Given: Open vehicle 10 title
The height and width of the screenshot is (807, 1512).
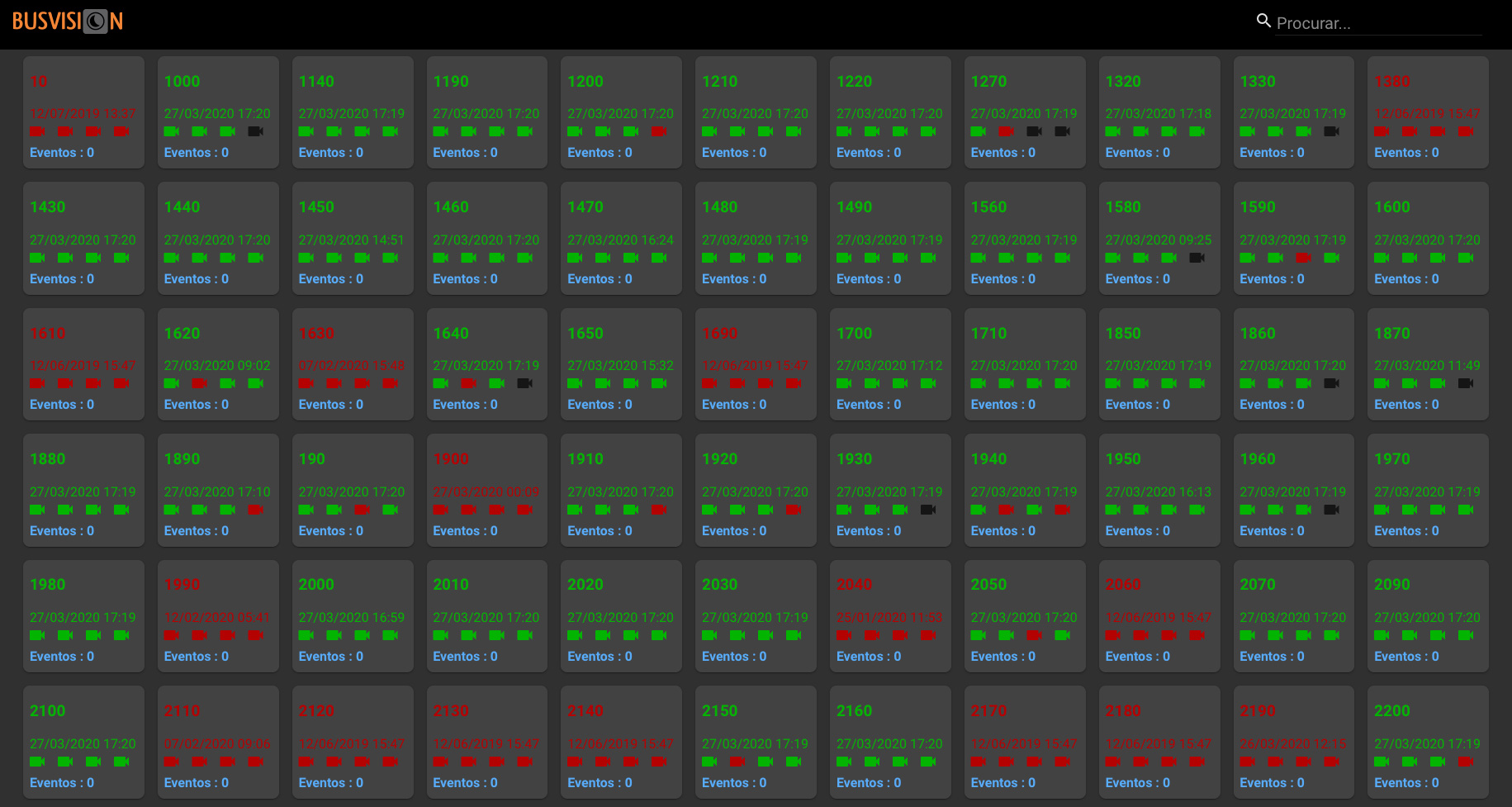Looking at the screenshot, I should pyautogui.click(x=39, y=82).
